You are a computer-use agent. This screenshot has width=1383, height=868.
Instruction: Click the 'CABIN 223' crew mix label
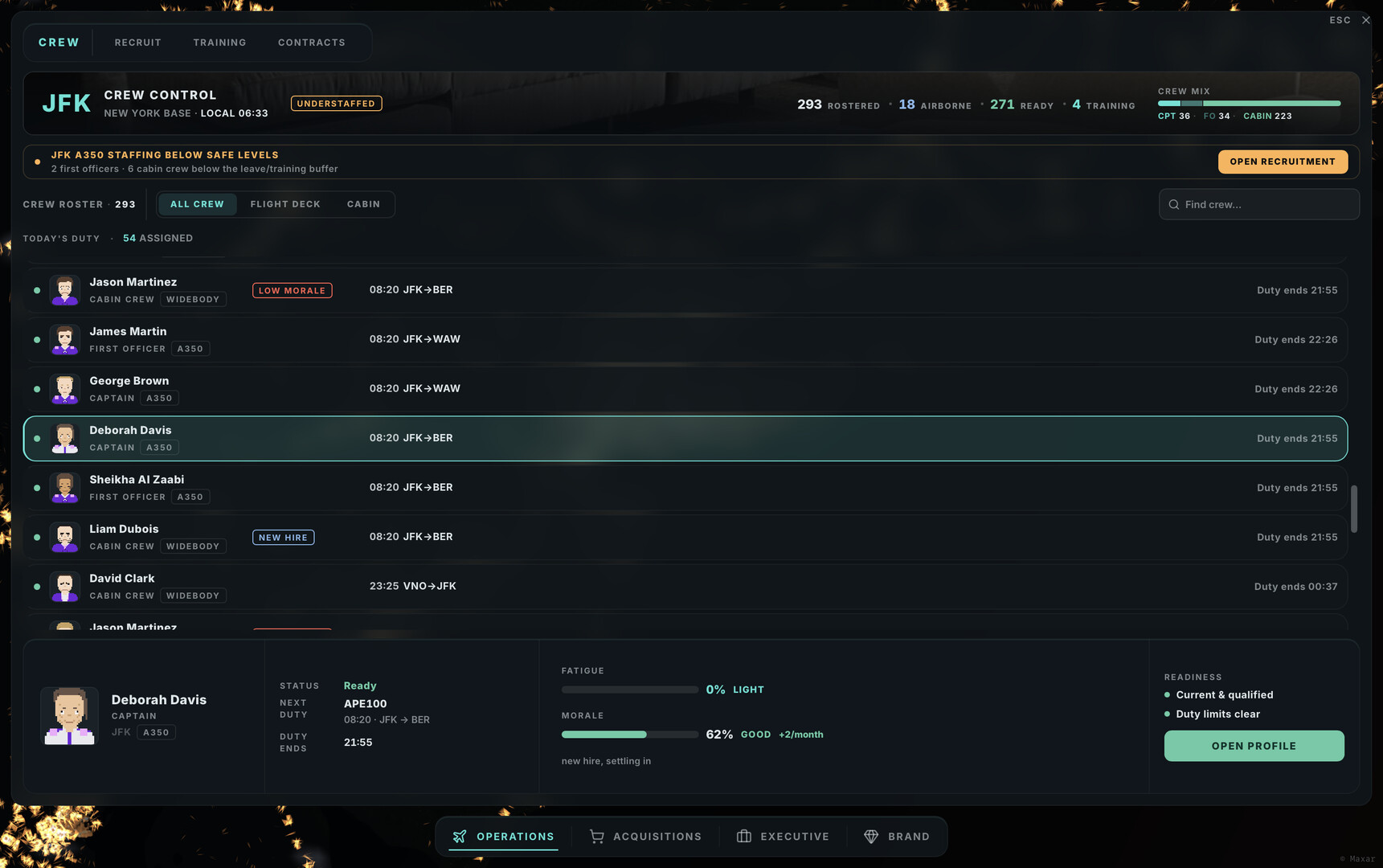click(1267, 117)
